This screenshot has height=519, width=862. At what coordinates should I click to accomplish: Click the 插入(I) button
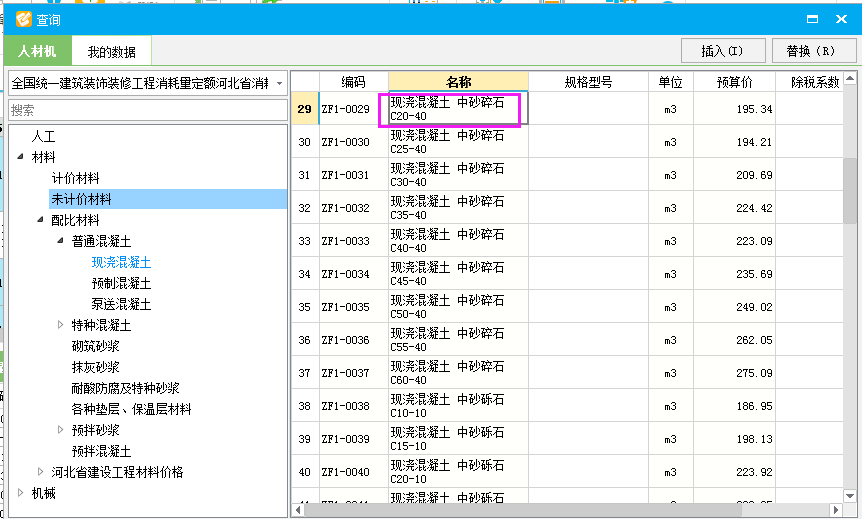click(x=723, y=51)
